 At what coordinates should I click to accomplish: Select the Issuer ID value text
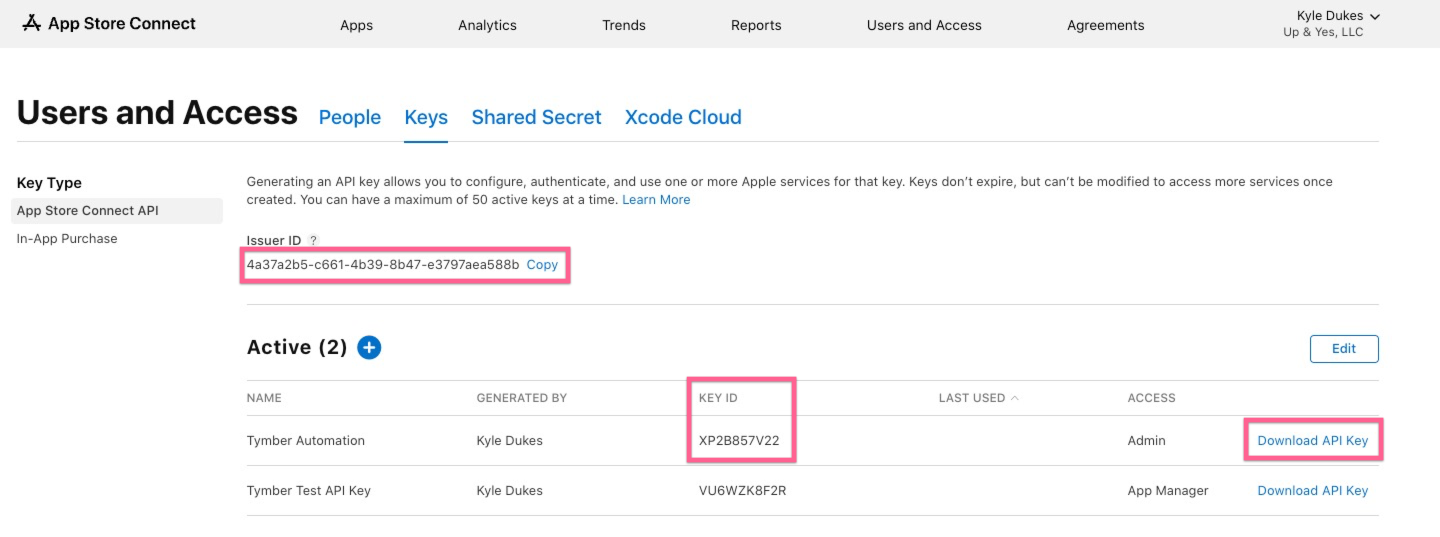point(383,265)
